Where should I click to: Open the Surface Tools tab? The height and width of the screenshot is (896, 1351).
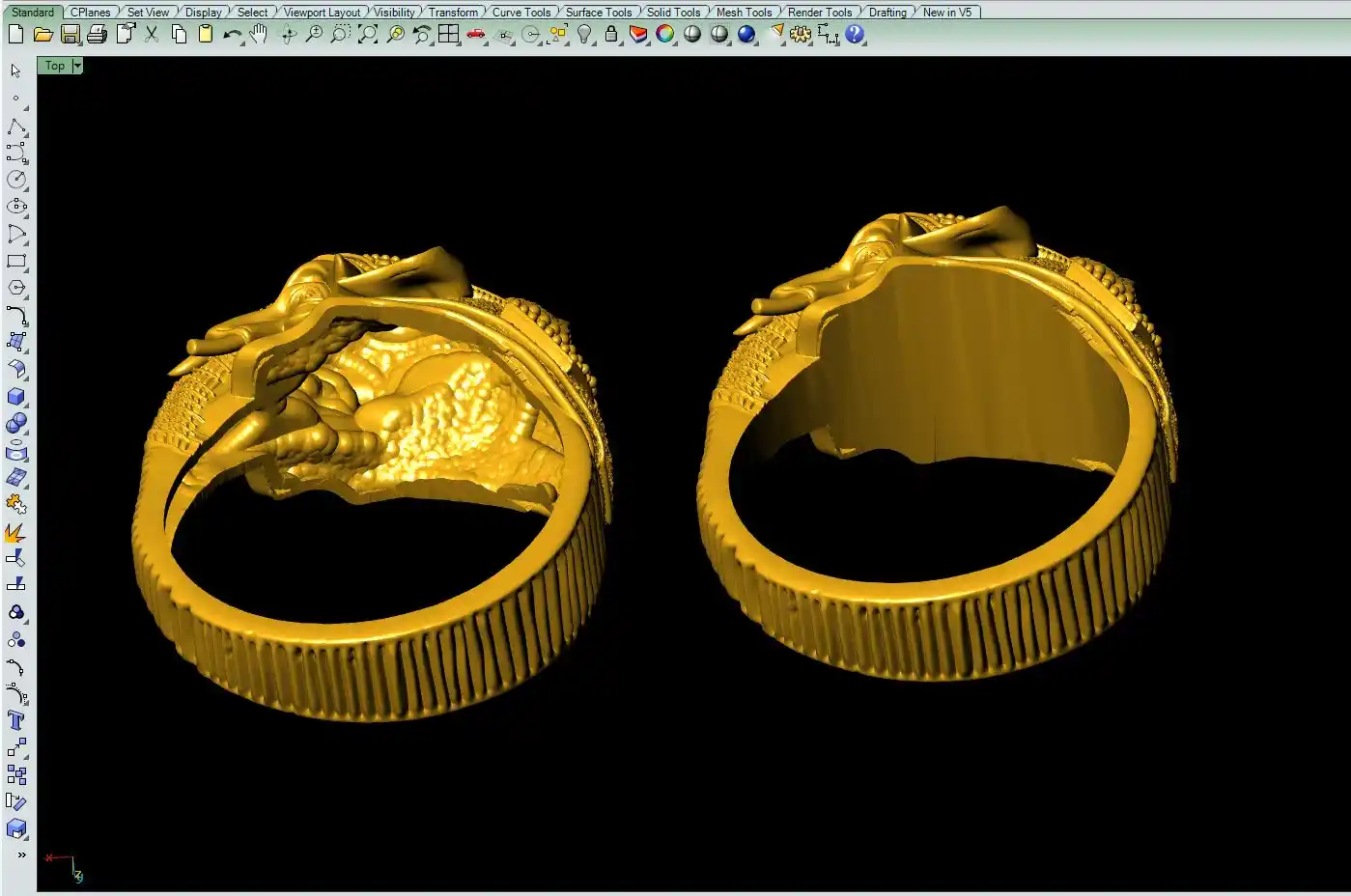click(598, 13)
